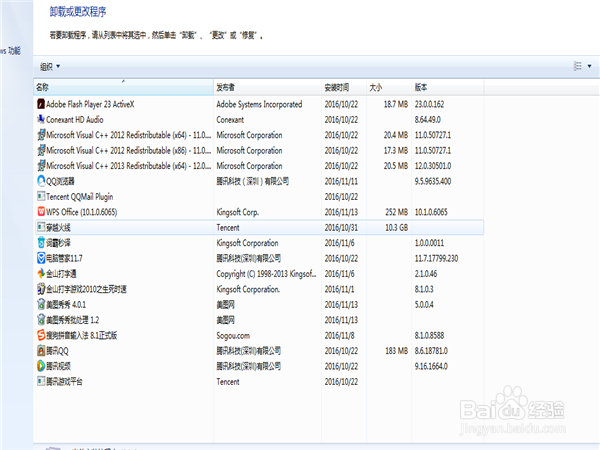Select WPS Office (10.1.0.6065) name
Image resolution: width=600 pixels, height=450 pixels.
[x=82, y=212]
